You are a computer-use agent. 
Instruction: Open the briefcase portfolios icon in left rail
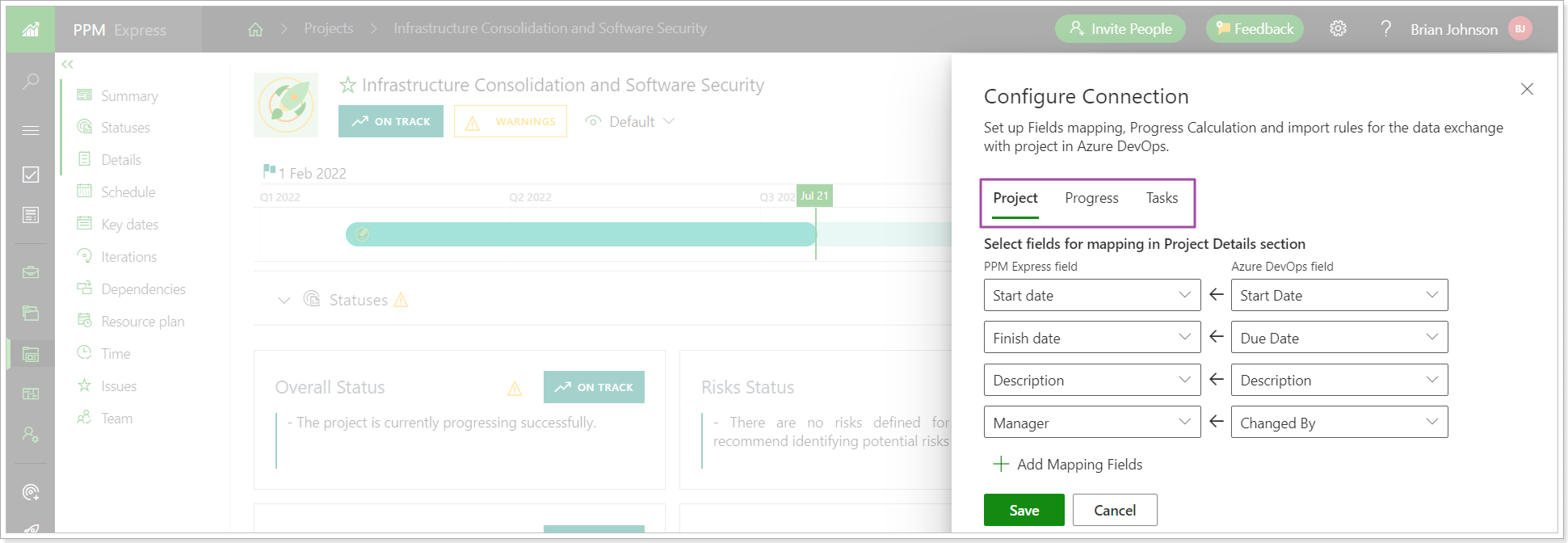(31, 272)
